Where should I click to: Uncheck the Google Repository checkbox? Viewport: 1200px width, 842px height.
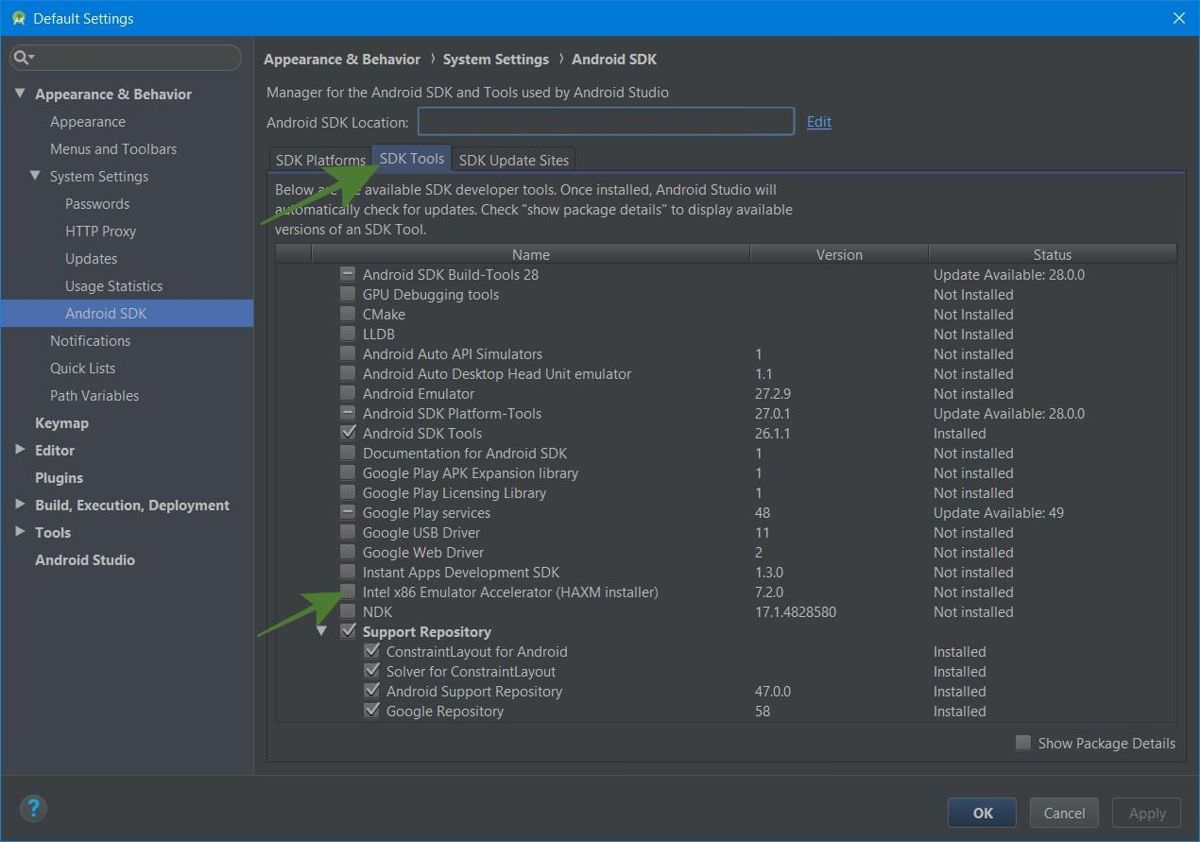pyautogui.click(x=372, y=712)
